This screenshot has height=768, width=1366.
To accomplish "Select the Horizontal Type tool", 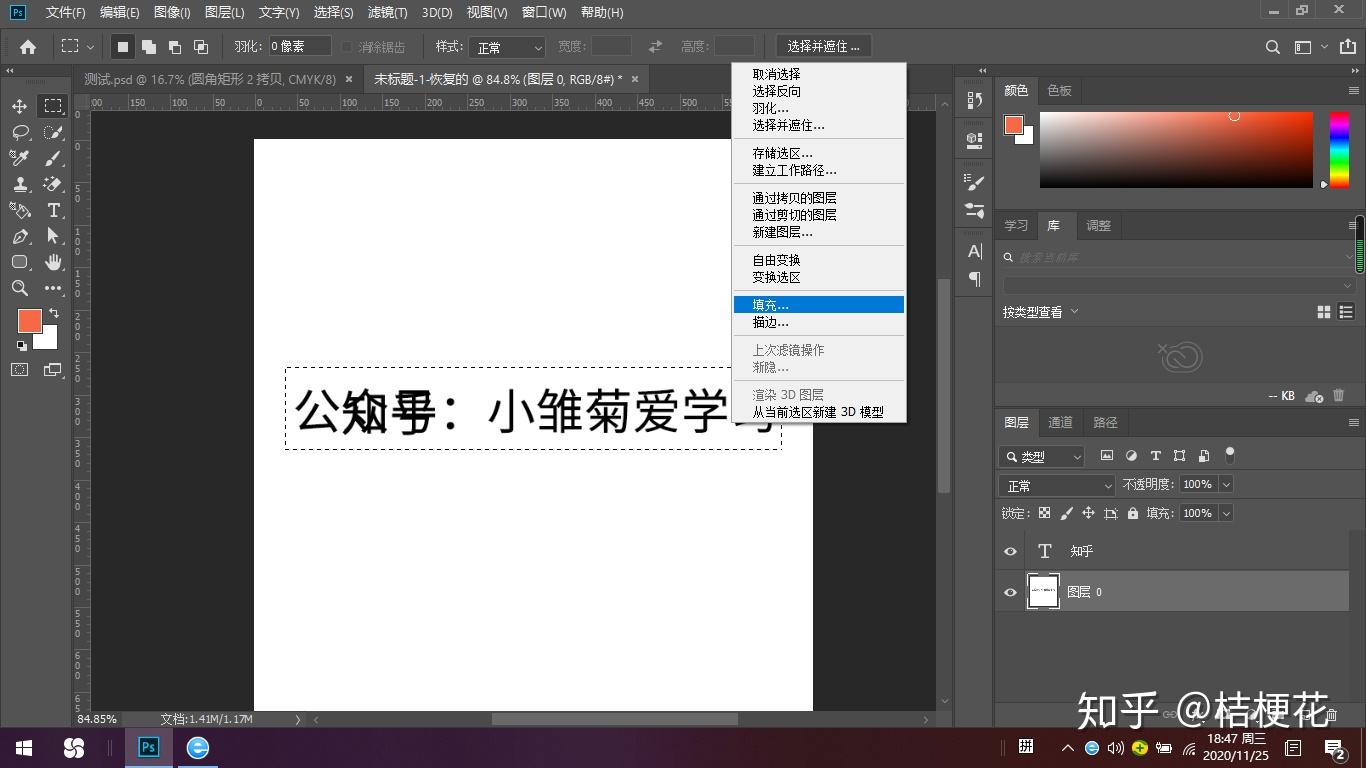I will pos(53,210).
